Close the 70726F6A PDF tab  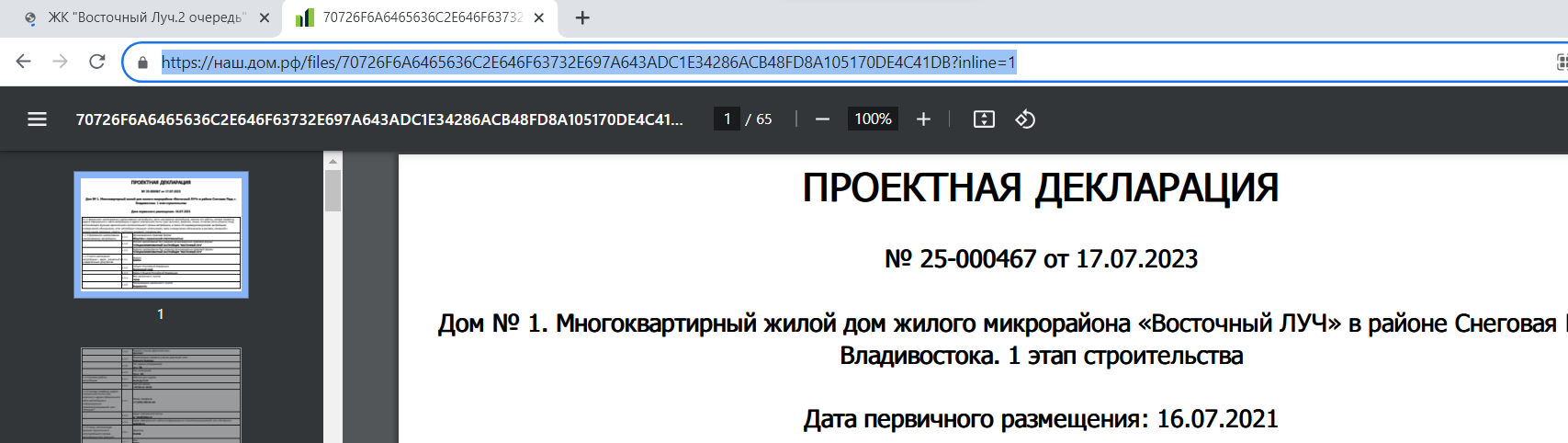tap(539, 17)
